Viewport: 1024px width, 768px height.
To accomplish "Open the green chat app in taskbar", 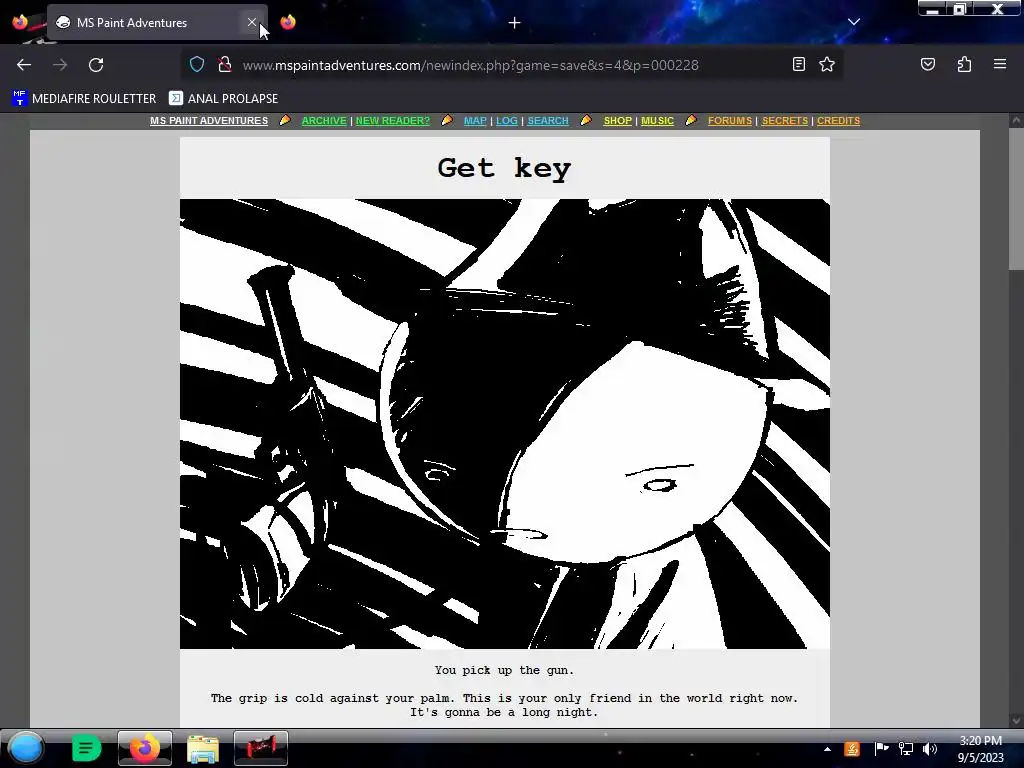I will tap(86, 748).
